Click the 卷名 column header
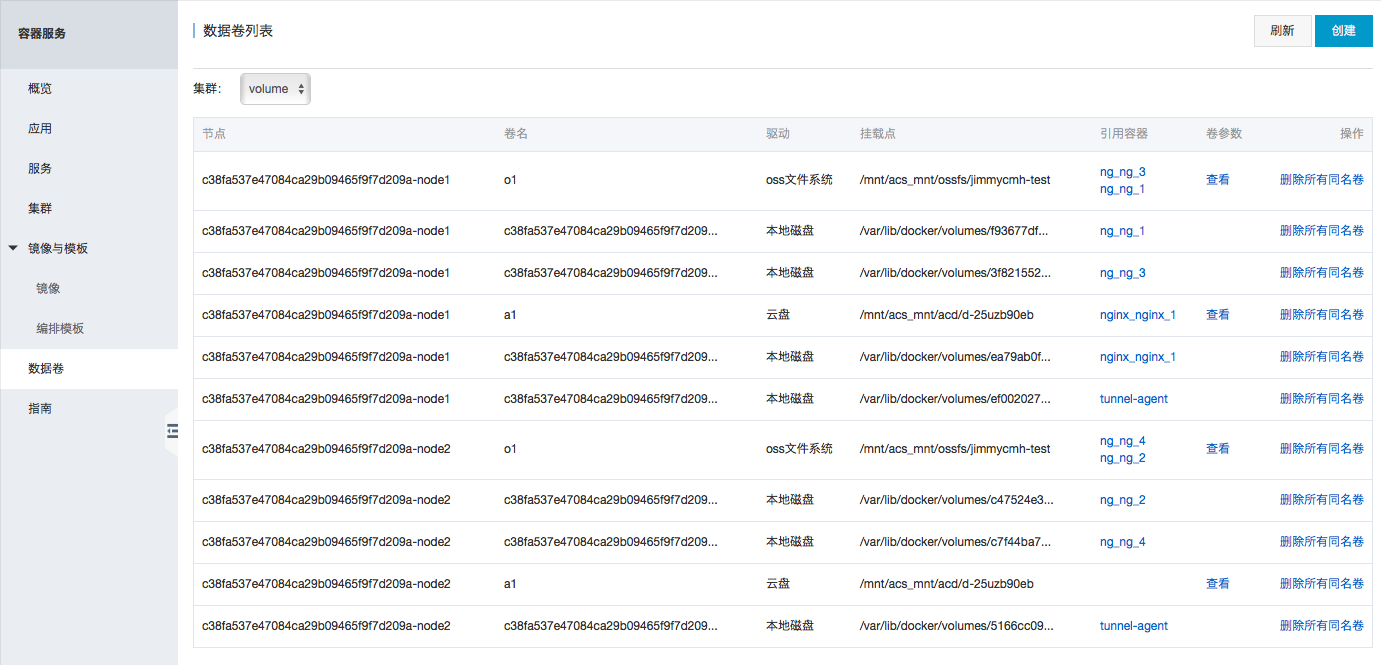Screen dimensions: 1381x665 515,134
